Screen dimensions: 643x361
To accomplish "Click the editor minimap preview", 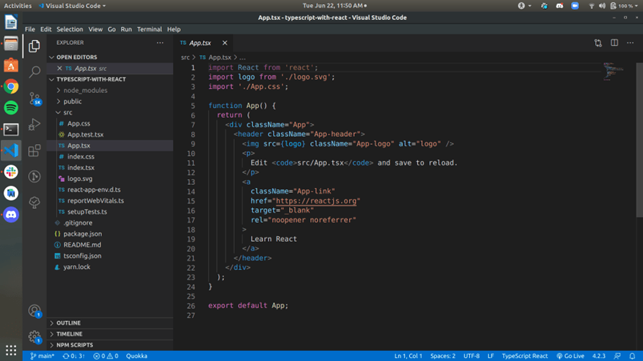I will click(x=613, y=72).
